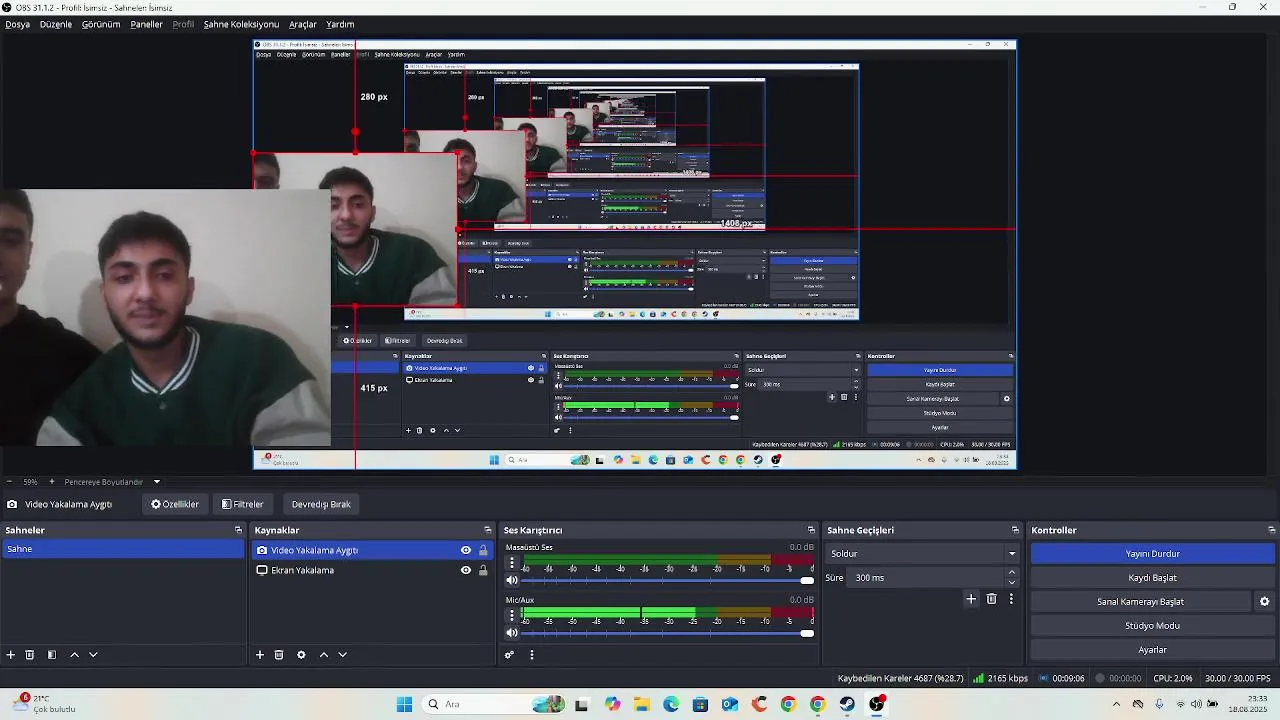Add a new scene in the Sahneler panel
The height and width of the screenshot is (720, 1280).
click(x=11, y=655)
